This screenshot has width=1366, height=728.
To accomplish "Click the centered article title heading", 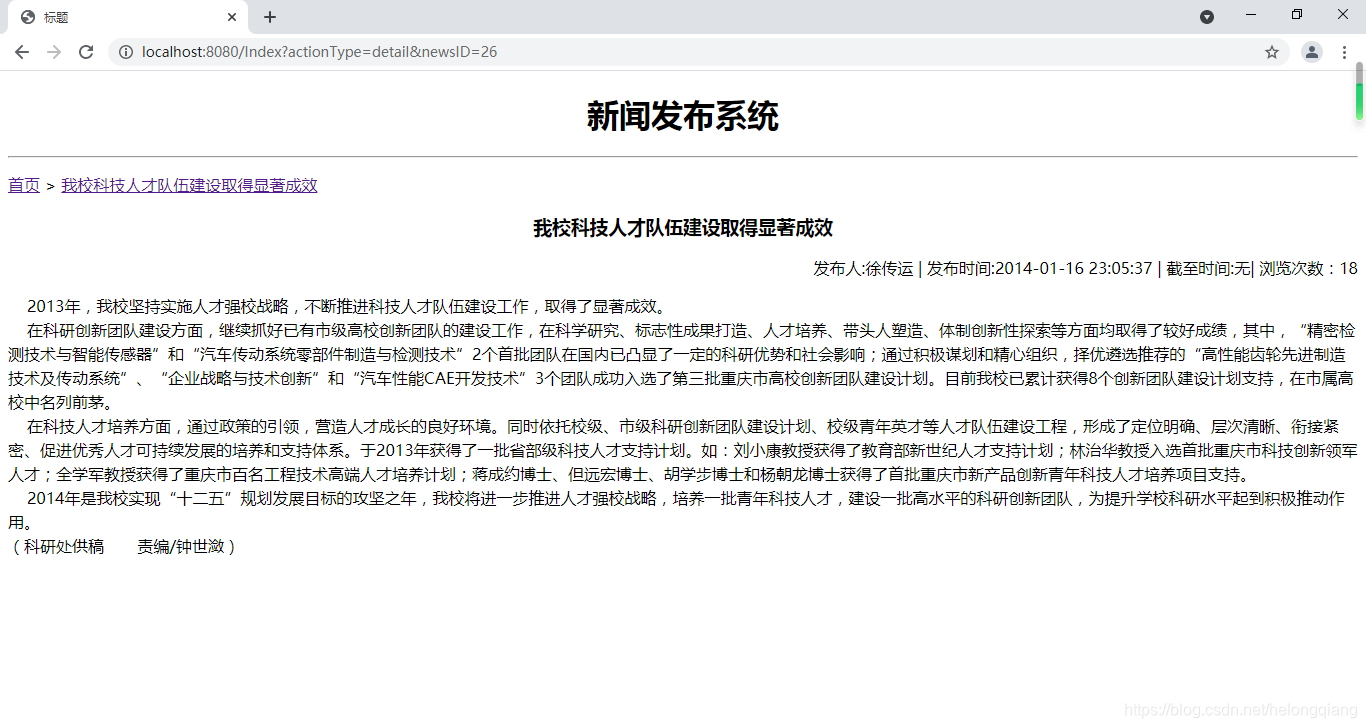I will point(683,228).
